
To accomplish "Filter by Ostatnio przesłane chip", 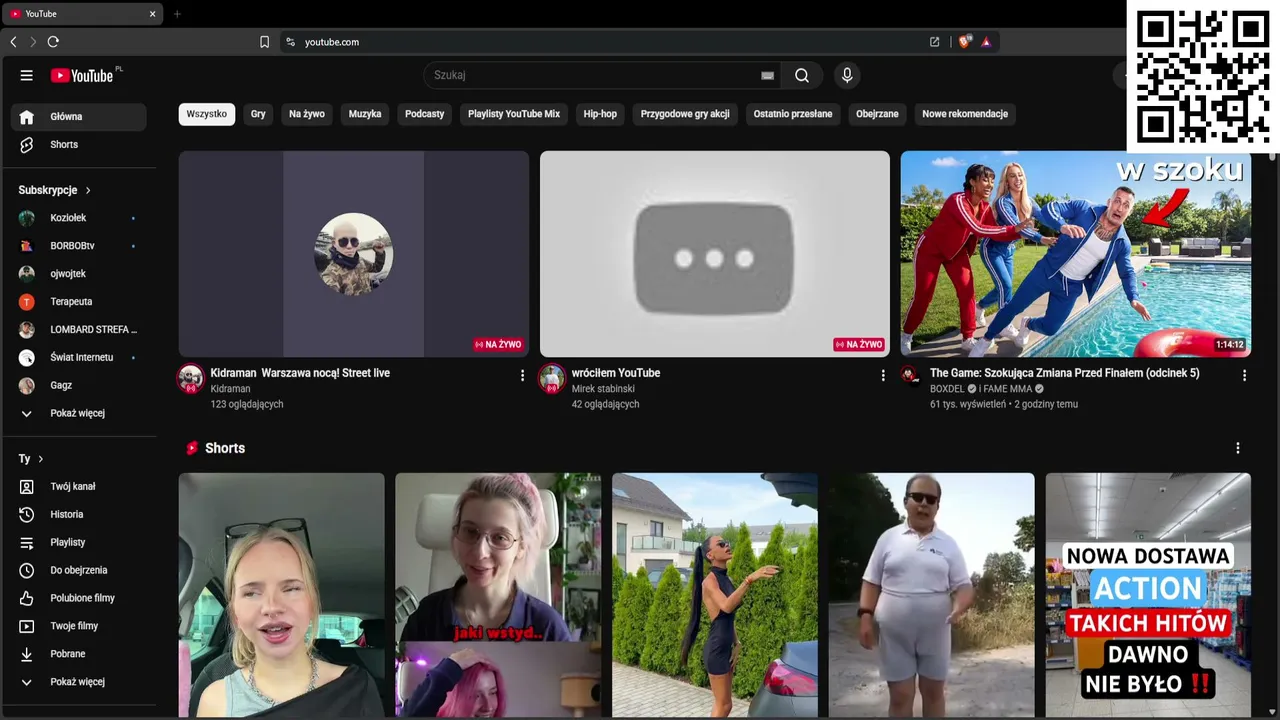I will tap(793, 114).
